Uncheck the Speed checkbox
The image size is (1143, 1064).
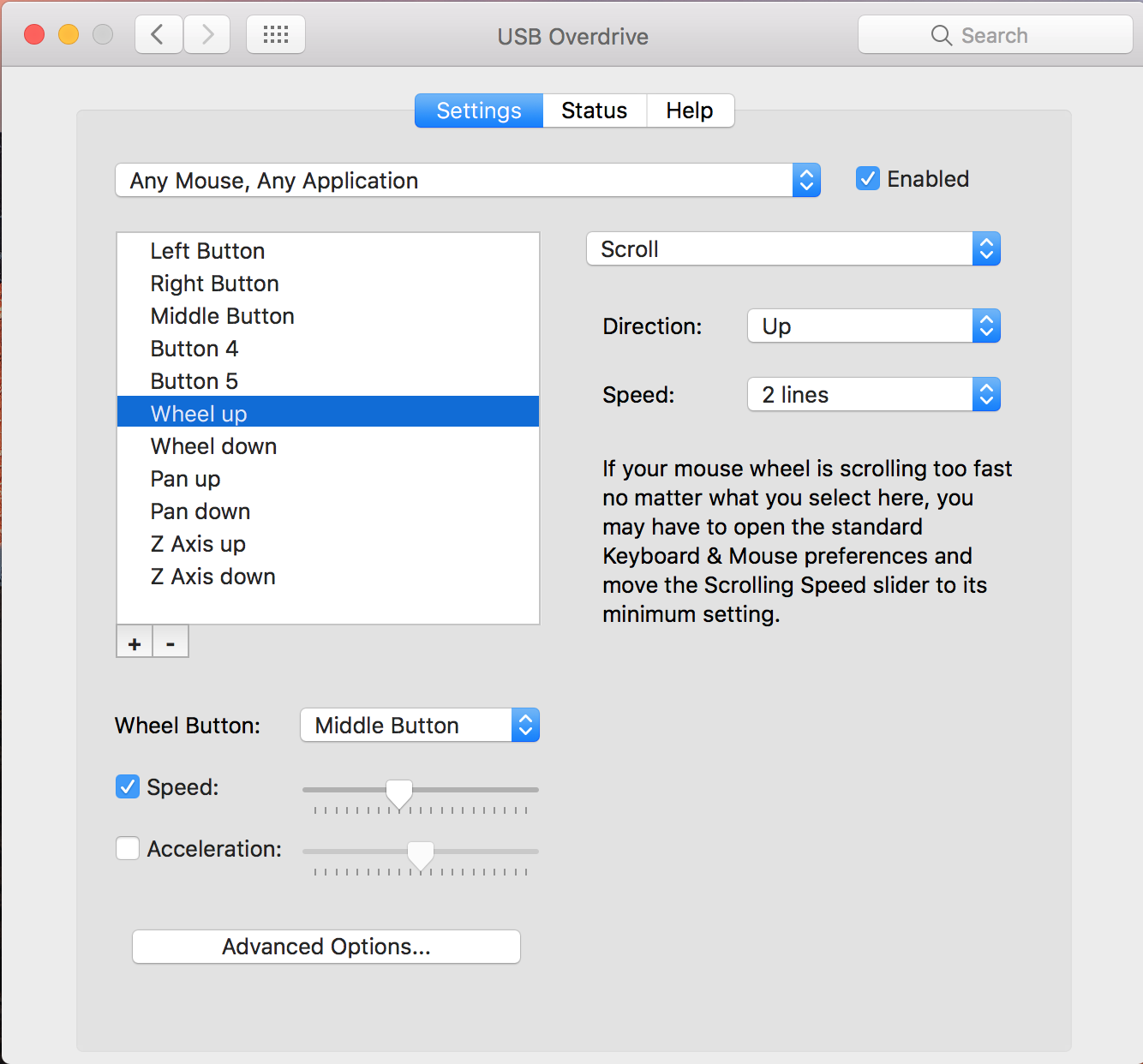128,786
